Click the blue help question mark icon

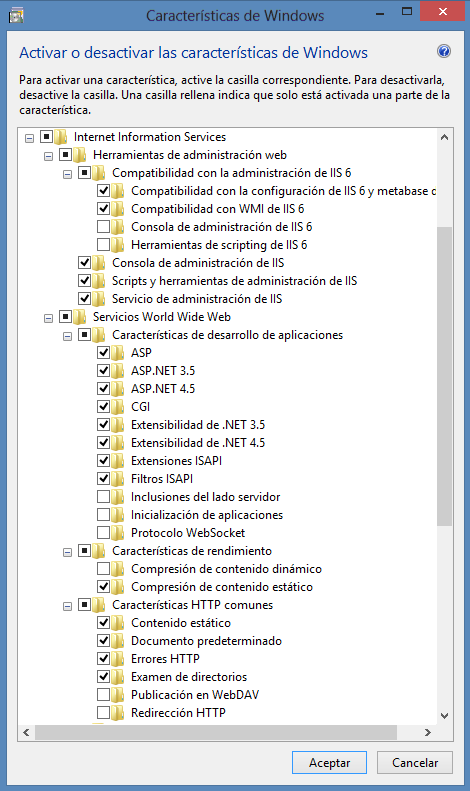pos(444,51)
